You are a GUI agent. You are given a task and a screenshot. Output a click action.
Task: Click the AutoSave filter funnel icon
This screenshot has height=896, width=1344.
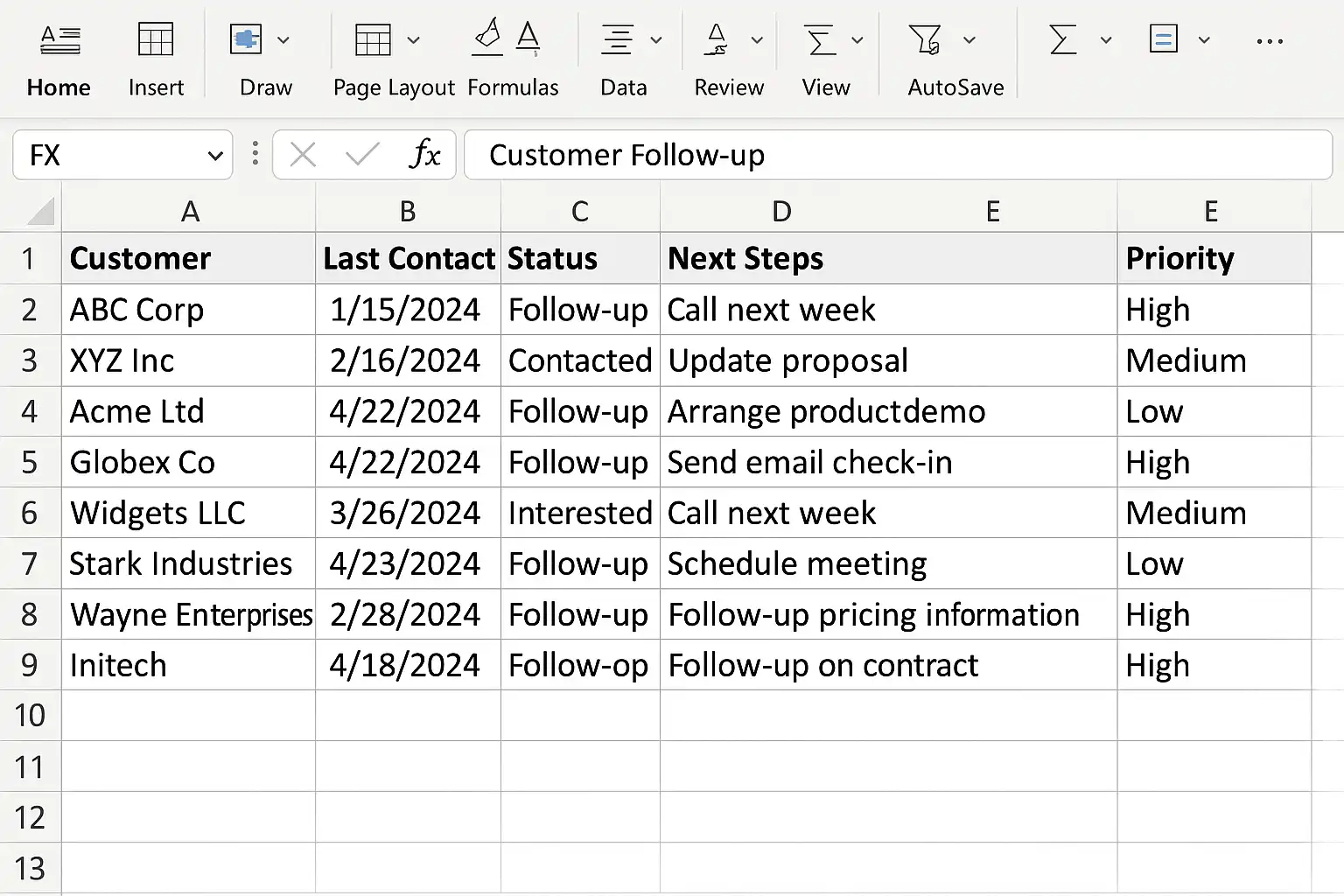(x=925, y=39)
